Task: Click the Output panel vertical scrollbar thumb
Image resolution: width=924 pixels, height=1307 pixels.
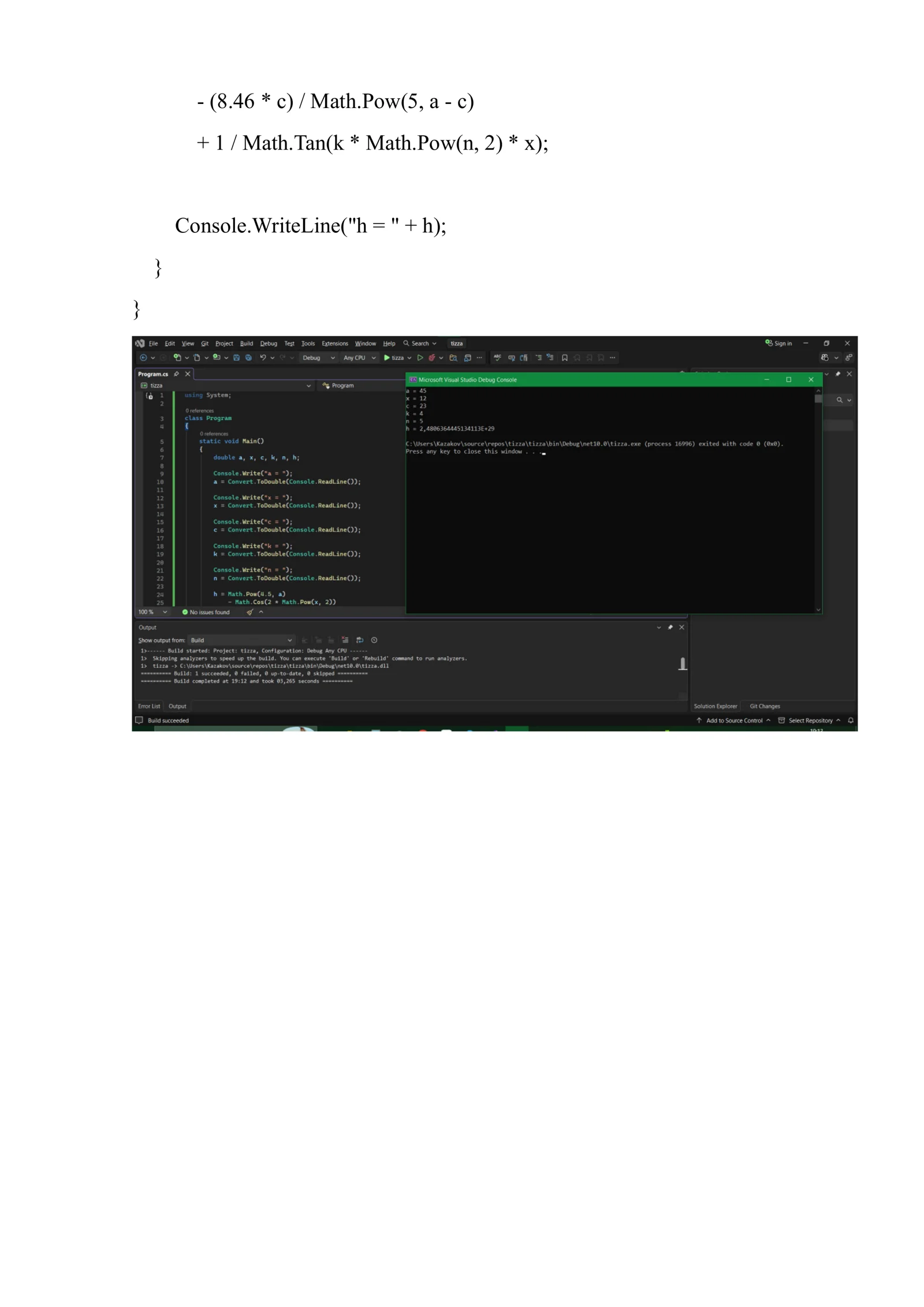Action: 683,664
